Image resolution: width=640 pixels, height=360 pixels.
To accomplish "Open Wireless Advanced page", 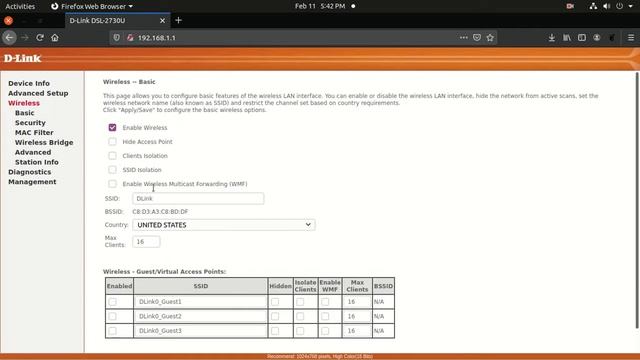I will tap(33, 152).
